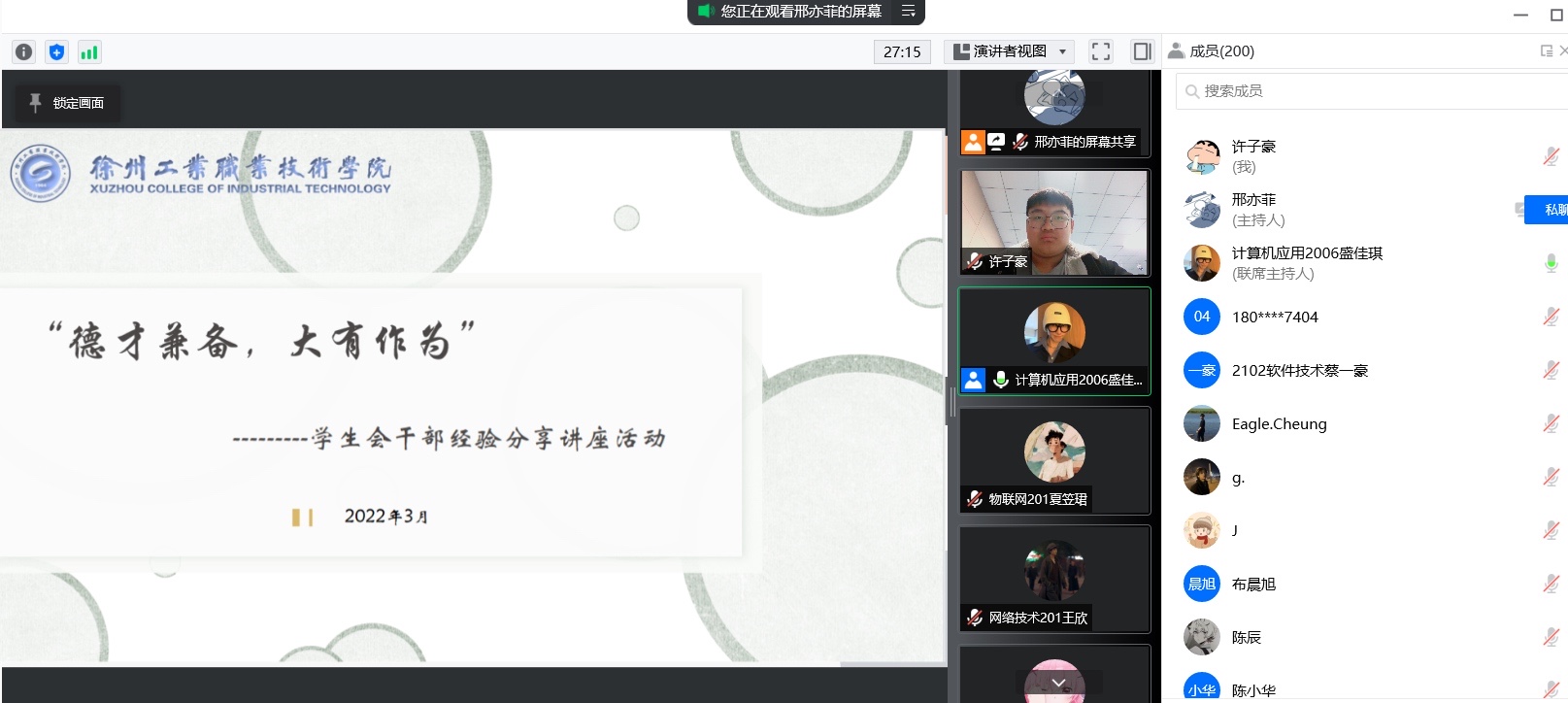Viewport: 1568px width, 703px height.
Task: Select the 网络技术201王欣 video tile
Action: pos(1054,579)
